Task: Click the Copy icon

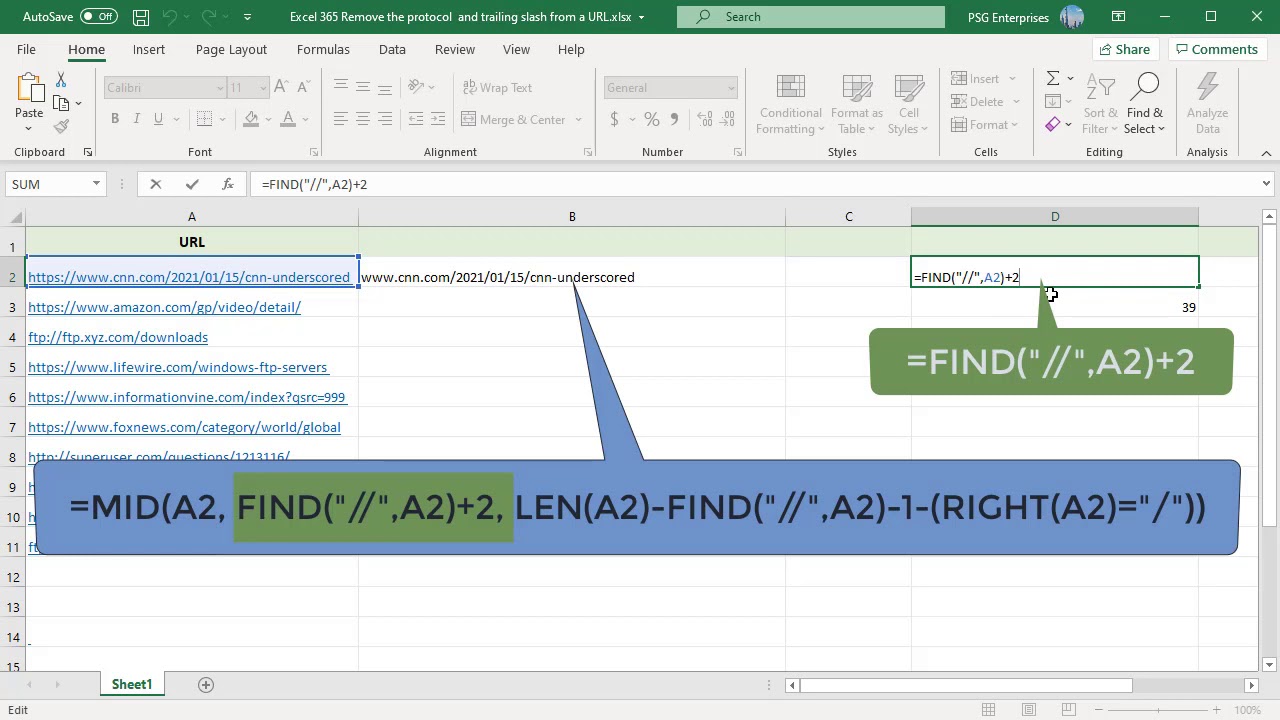Action: tap(61, 103)
